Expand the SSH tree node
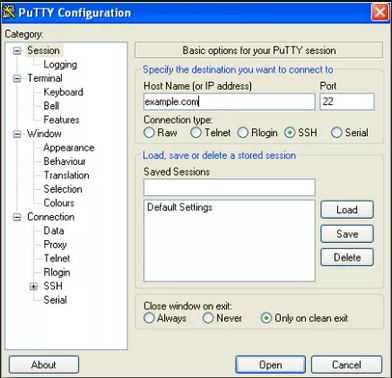This screenshot has width=392, height=378. (x=34, y=286)
